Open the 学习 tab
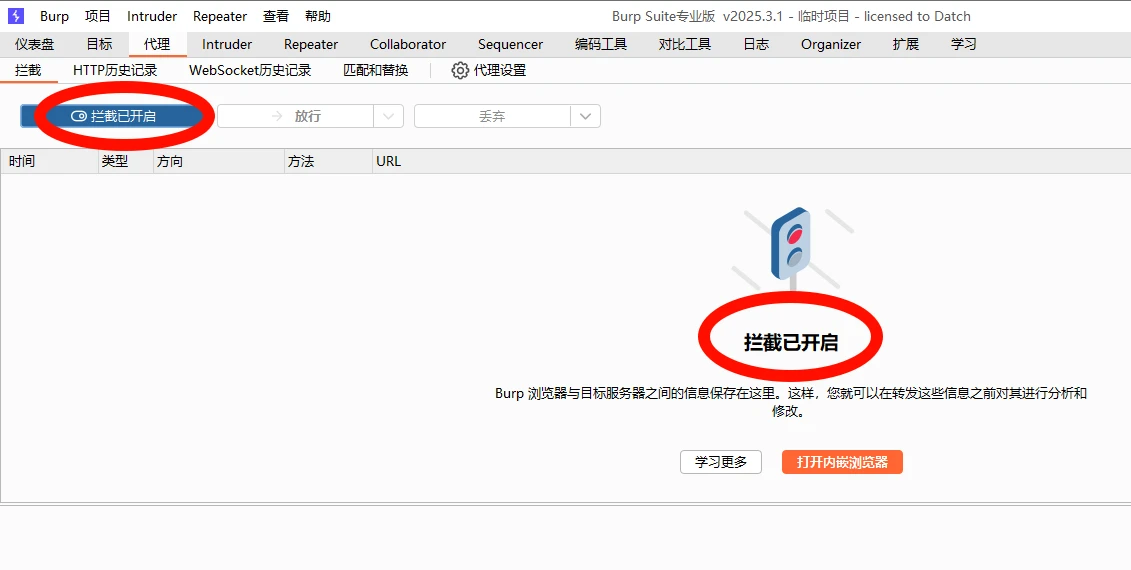The width and height of the screenshot is (1131, 570). pos(964,44)
